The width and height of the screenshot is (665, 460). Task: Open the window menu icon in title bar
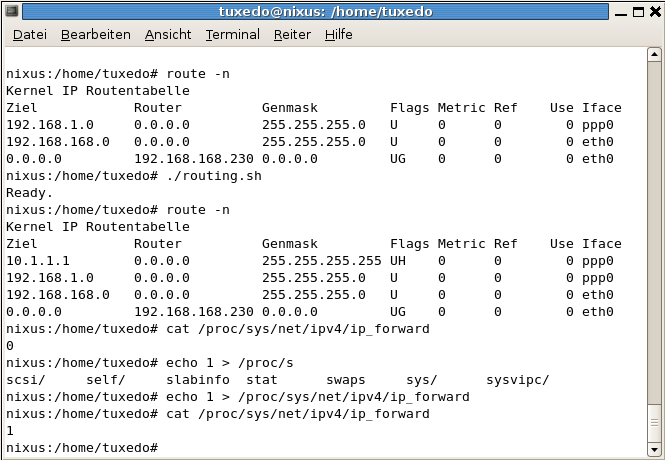[12, 11]
